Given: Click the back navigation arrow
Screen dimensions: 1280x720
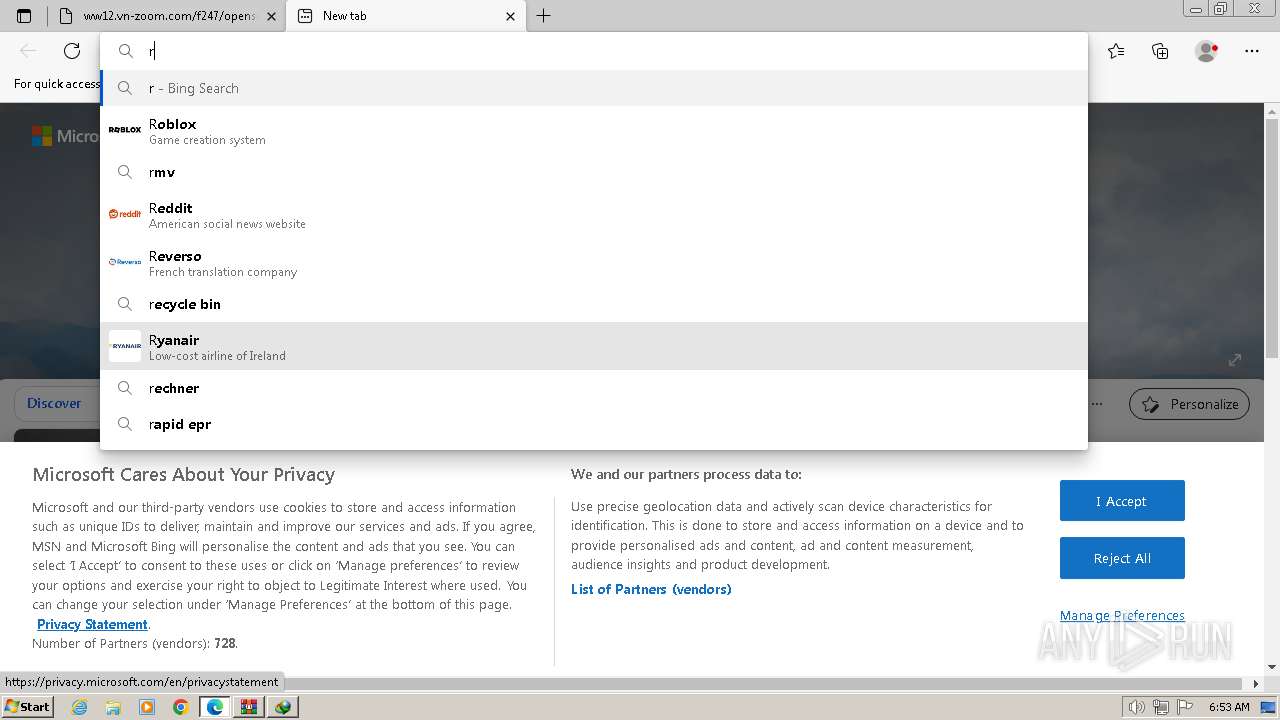Looking at the screenshot, I should (28, 51).
